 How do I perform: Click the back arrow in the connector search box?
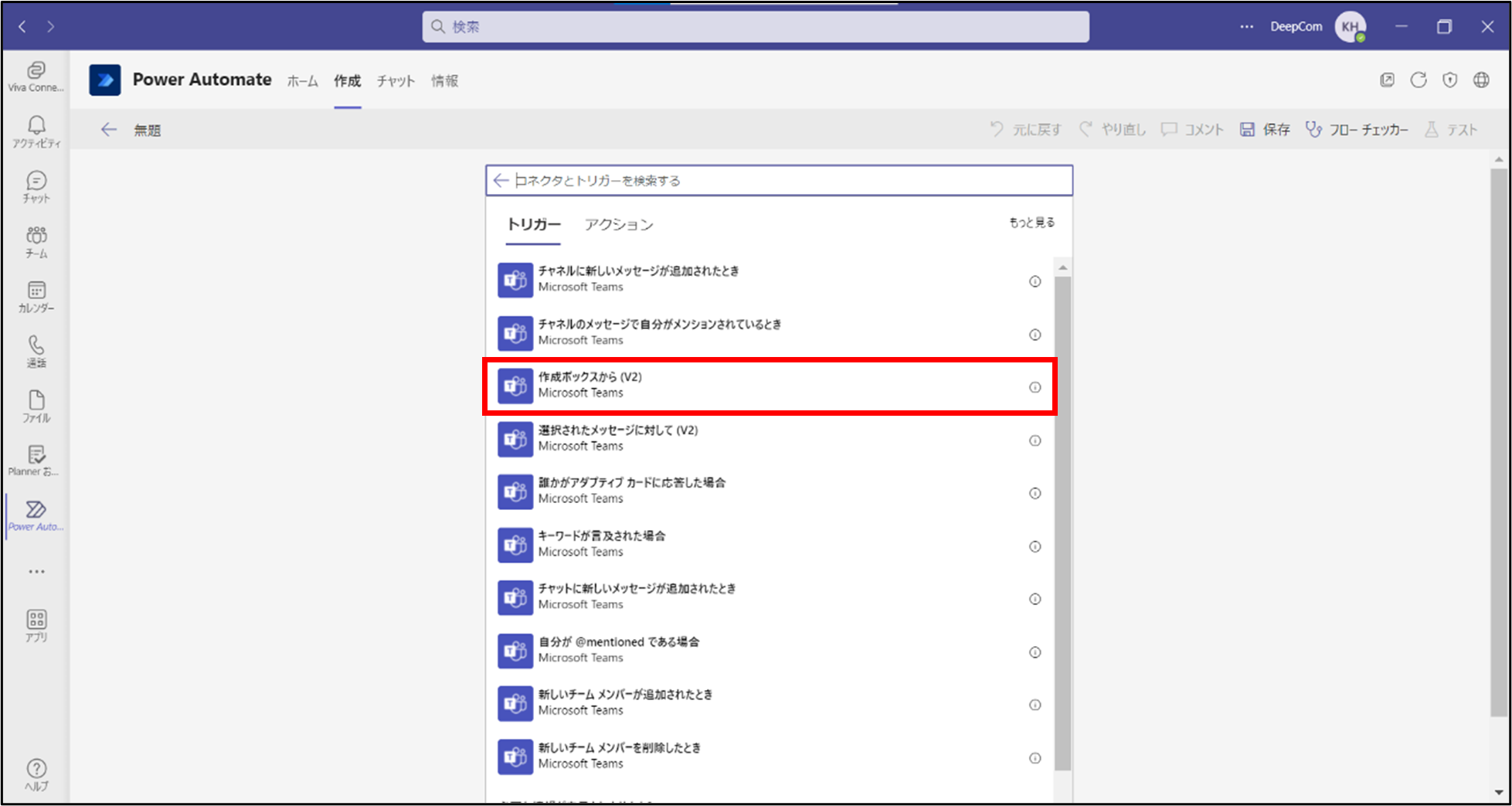pyautogui.click(x=501, y=180)
